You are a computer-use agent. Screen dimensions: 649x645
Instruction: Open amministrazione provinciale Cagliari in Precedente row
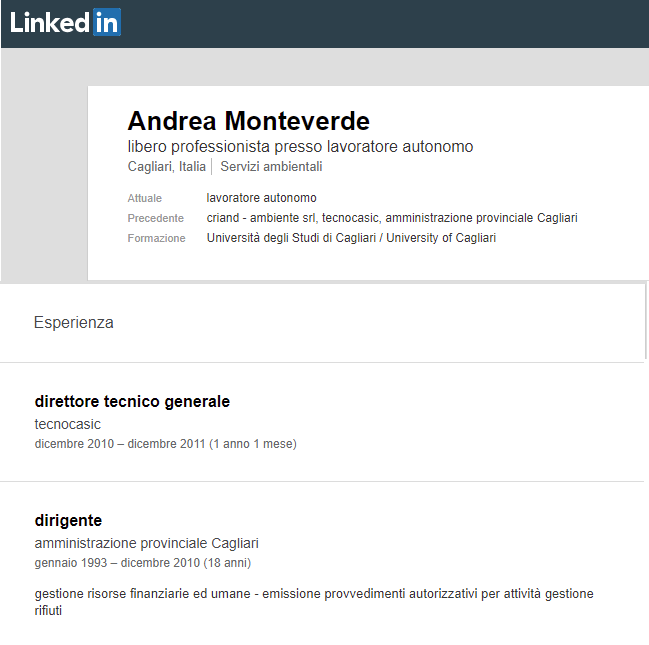481,218
